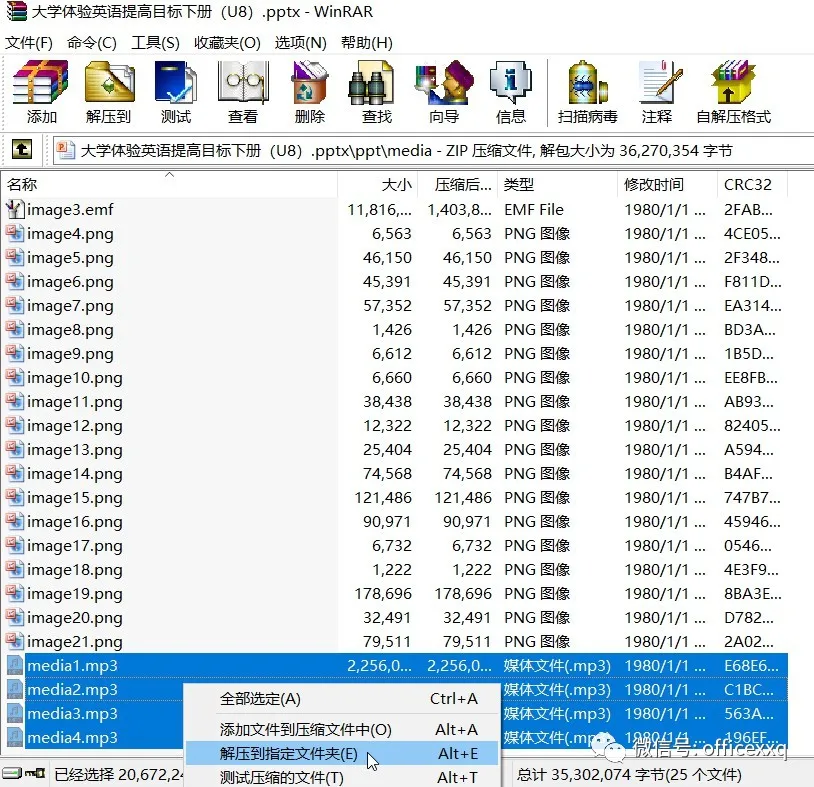Screen dimensions: 814x787
Task: Click the 自解压格式 (SFX) toolbar icon
Action: 733,83
